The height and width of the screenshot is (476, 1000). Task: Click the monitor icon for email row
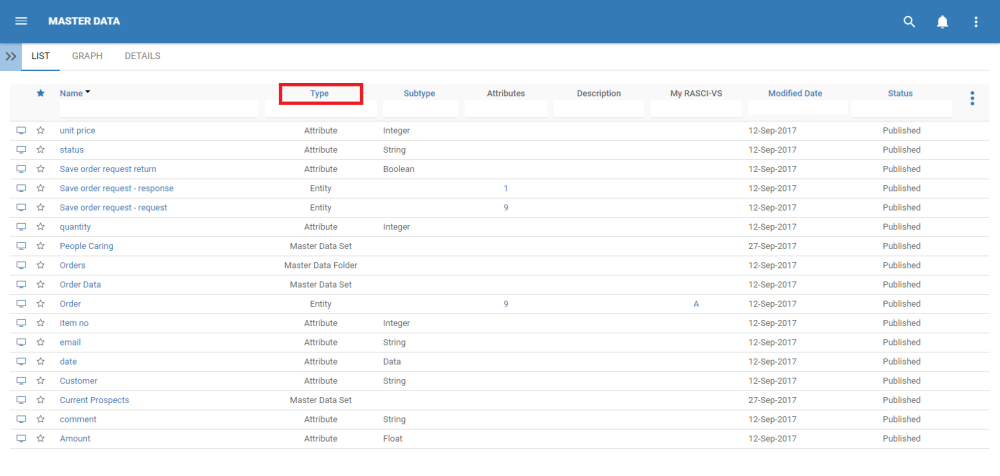[x=21, y=343]
